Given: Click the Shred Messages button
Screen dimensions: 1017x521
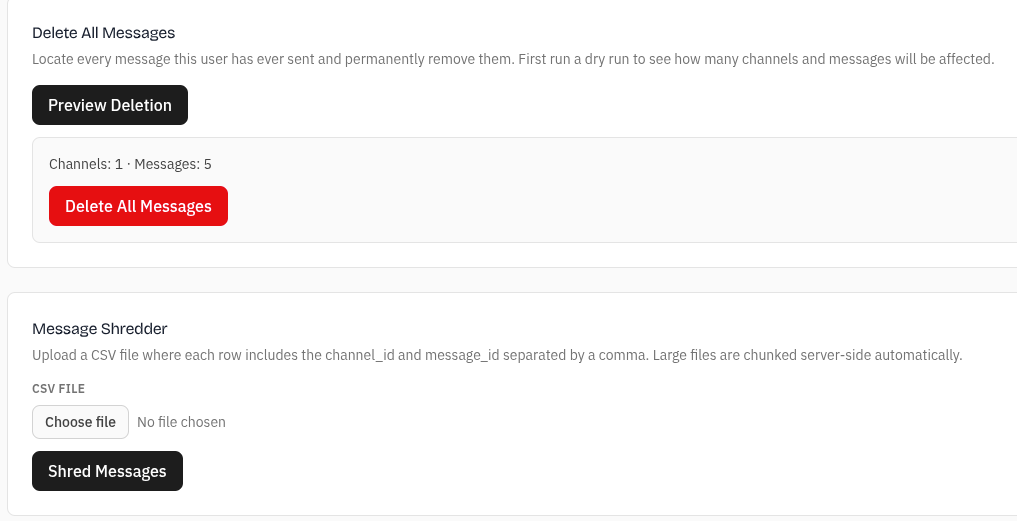Looking at the screenshot, I should click(107, 471).
